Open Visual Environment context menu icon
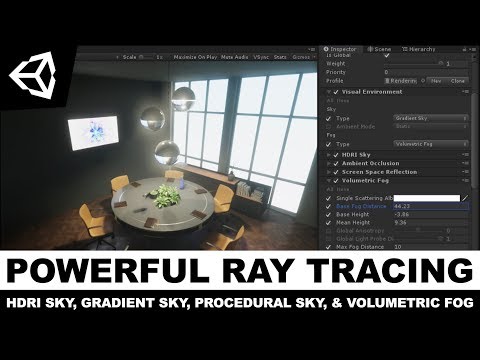480x360 pixels. coord(465,92)
